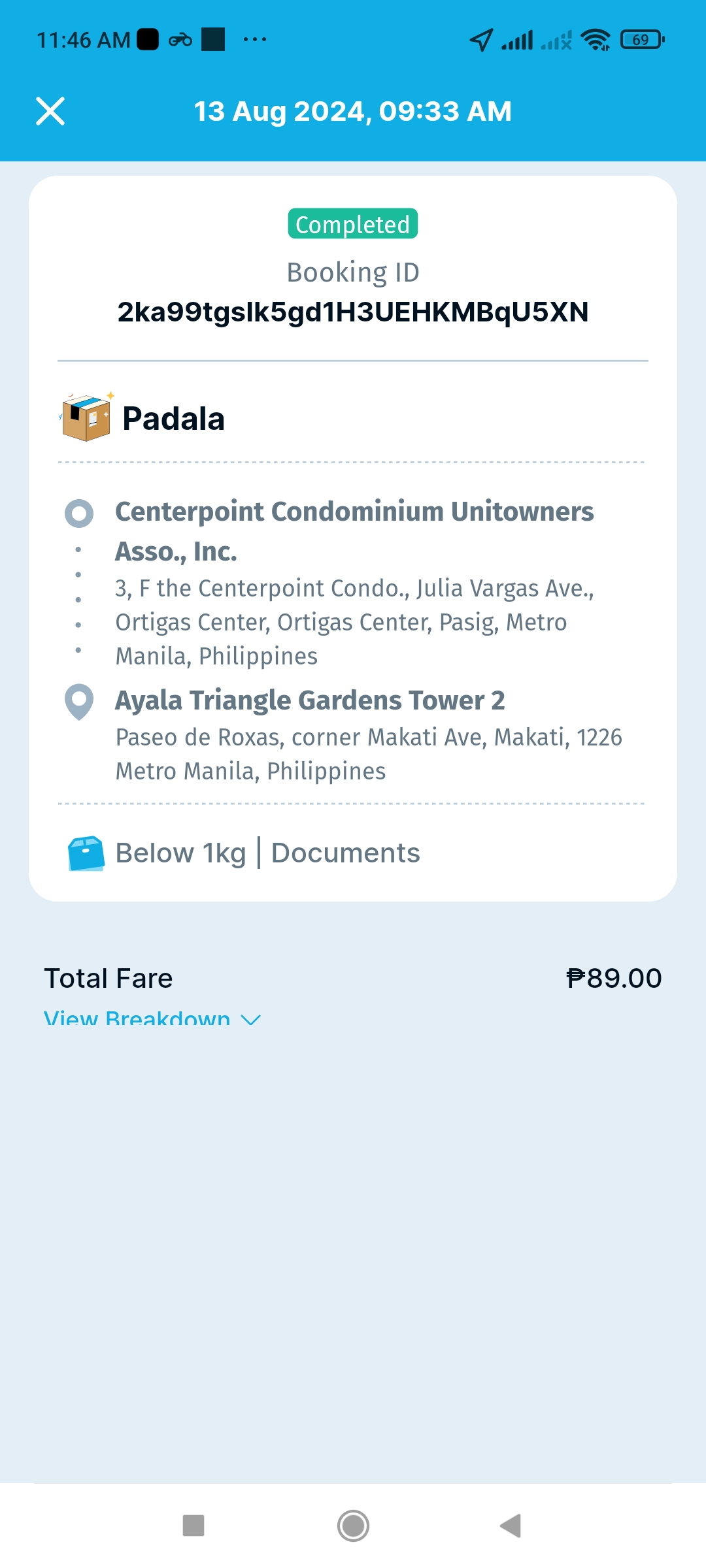Expand the View Breakdown fare details
Viewport: 706px width, 1568px height.
tap(137, 1018)
